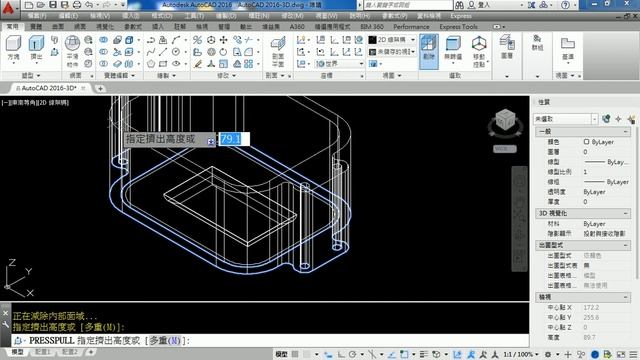Toggle polar tracking in the status bar

tap(353, 354)
